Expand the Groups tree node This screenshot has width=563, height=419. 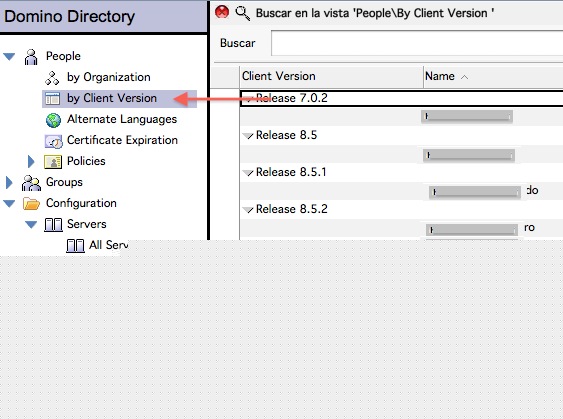coord(9,182)
